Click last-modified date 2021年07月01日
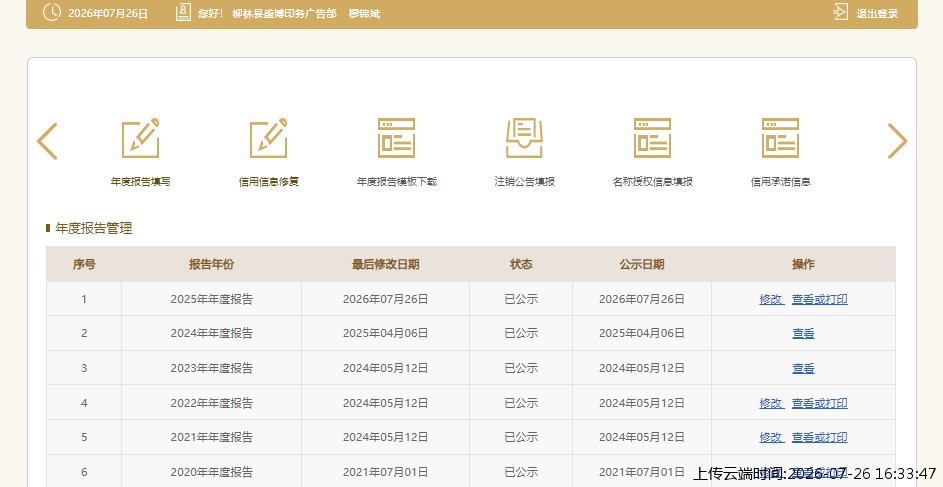The image size is (943, 487). pyautogui.click(x=385, y=472)
